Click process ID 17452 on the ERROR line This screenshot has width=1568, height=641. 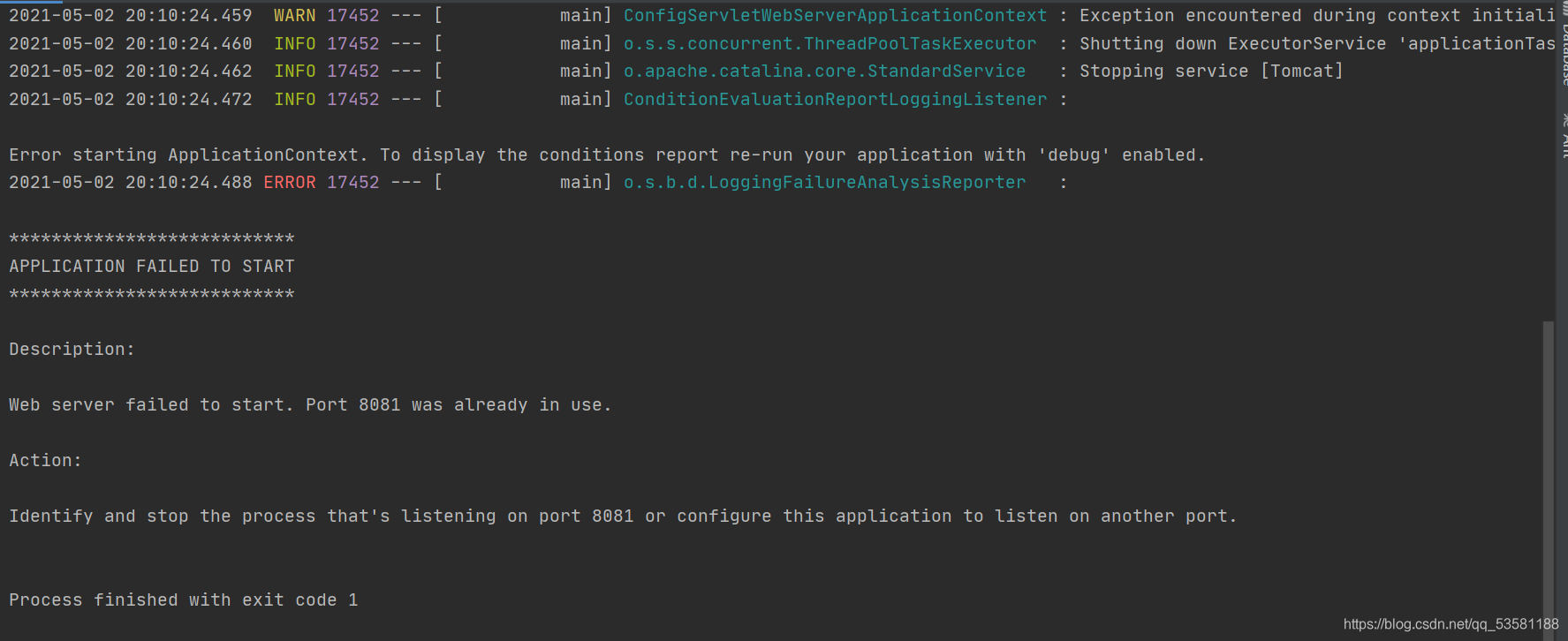click(x=352, y=182)
